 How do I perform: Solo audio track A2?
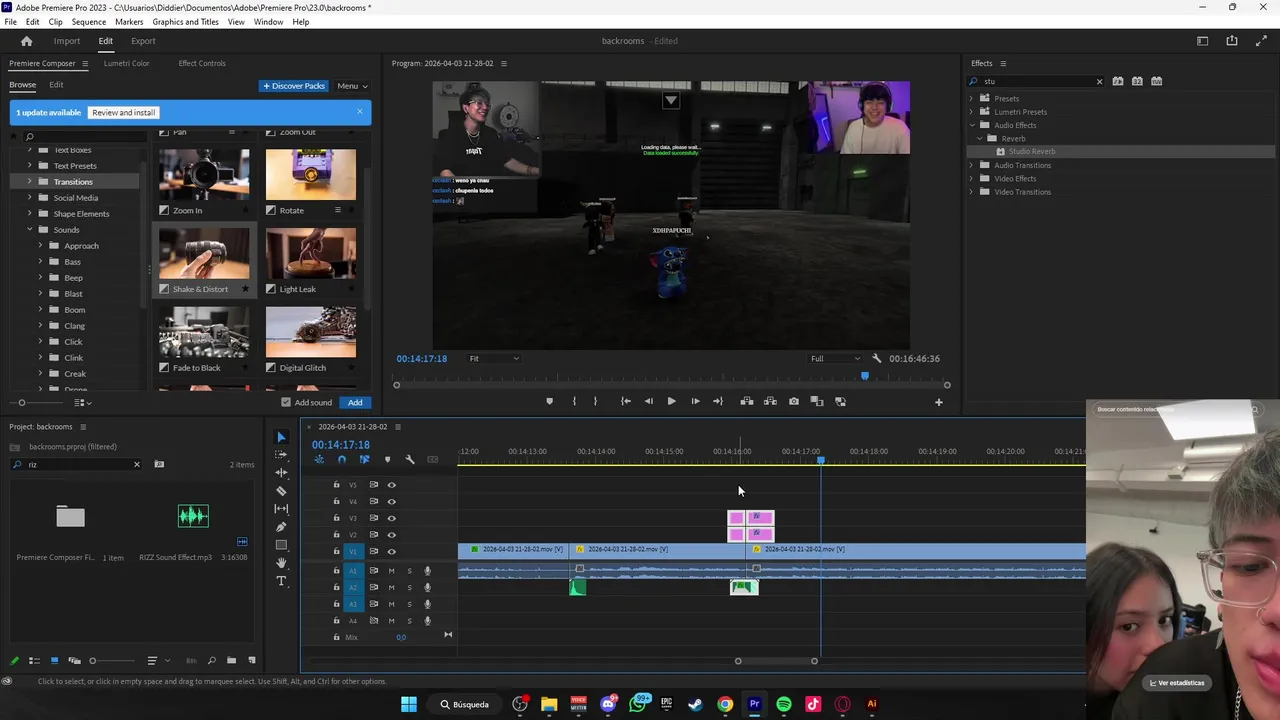point(409,588)
